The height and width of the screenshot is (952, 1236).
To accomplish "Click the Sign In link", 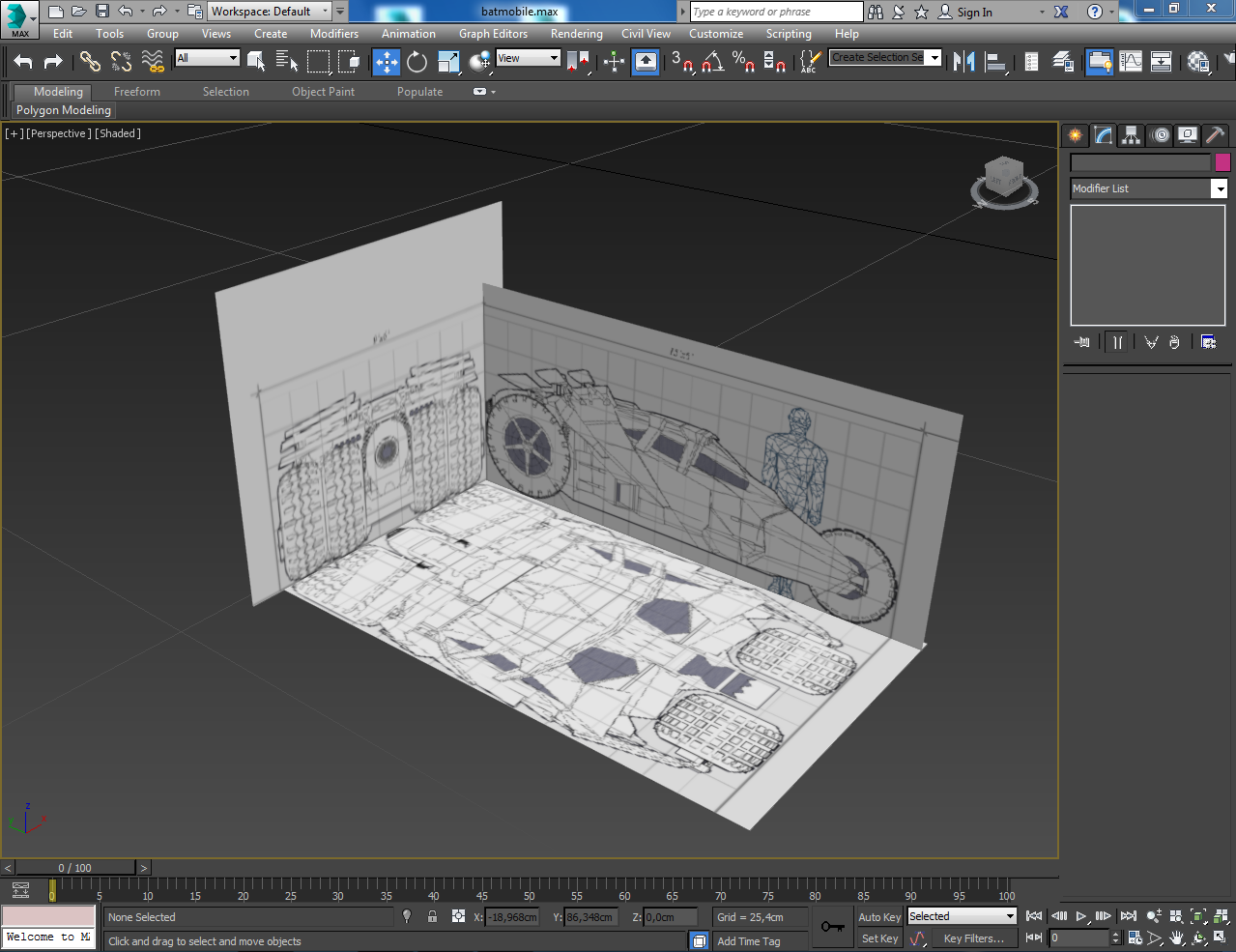I will pyautogui.click(x=975, y=13).
